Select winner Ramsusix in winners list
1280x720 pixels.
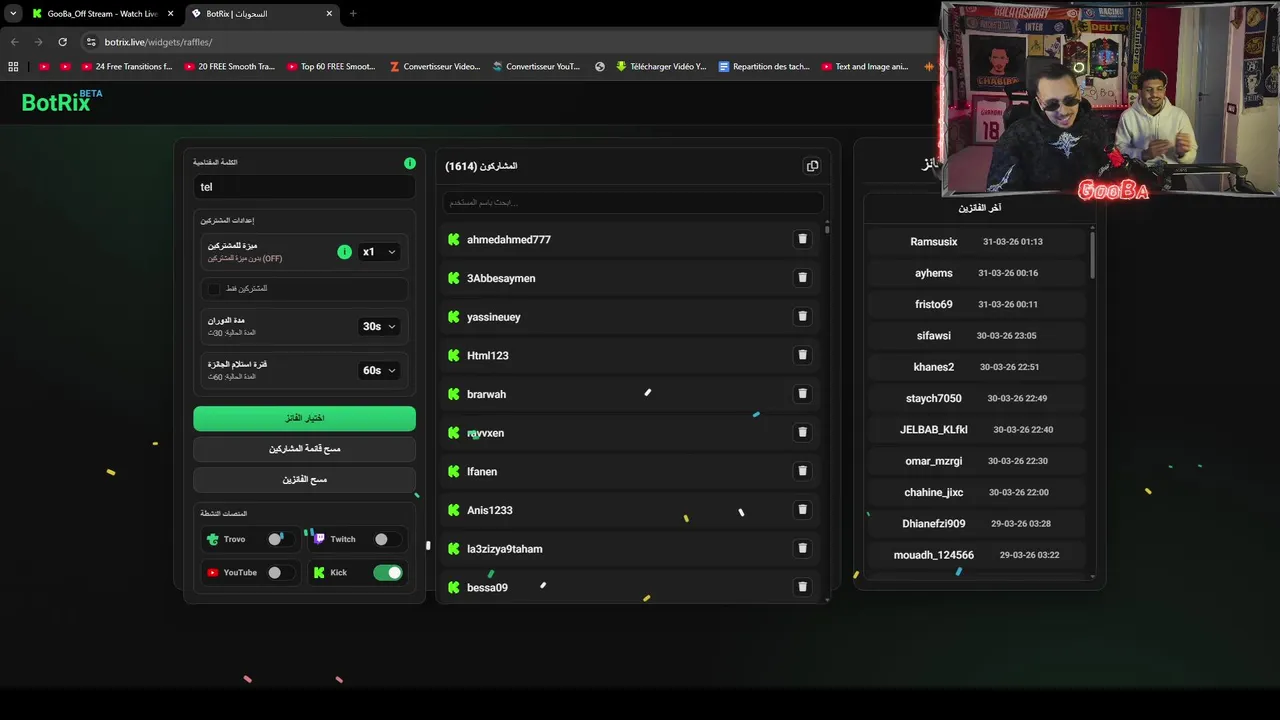(977, 242)
